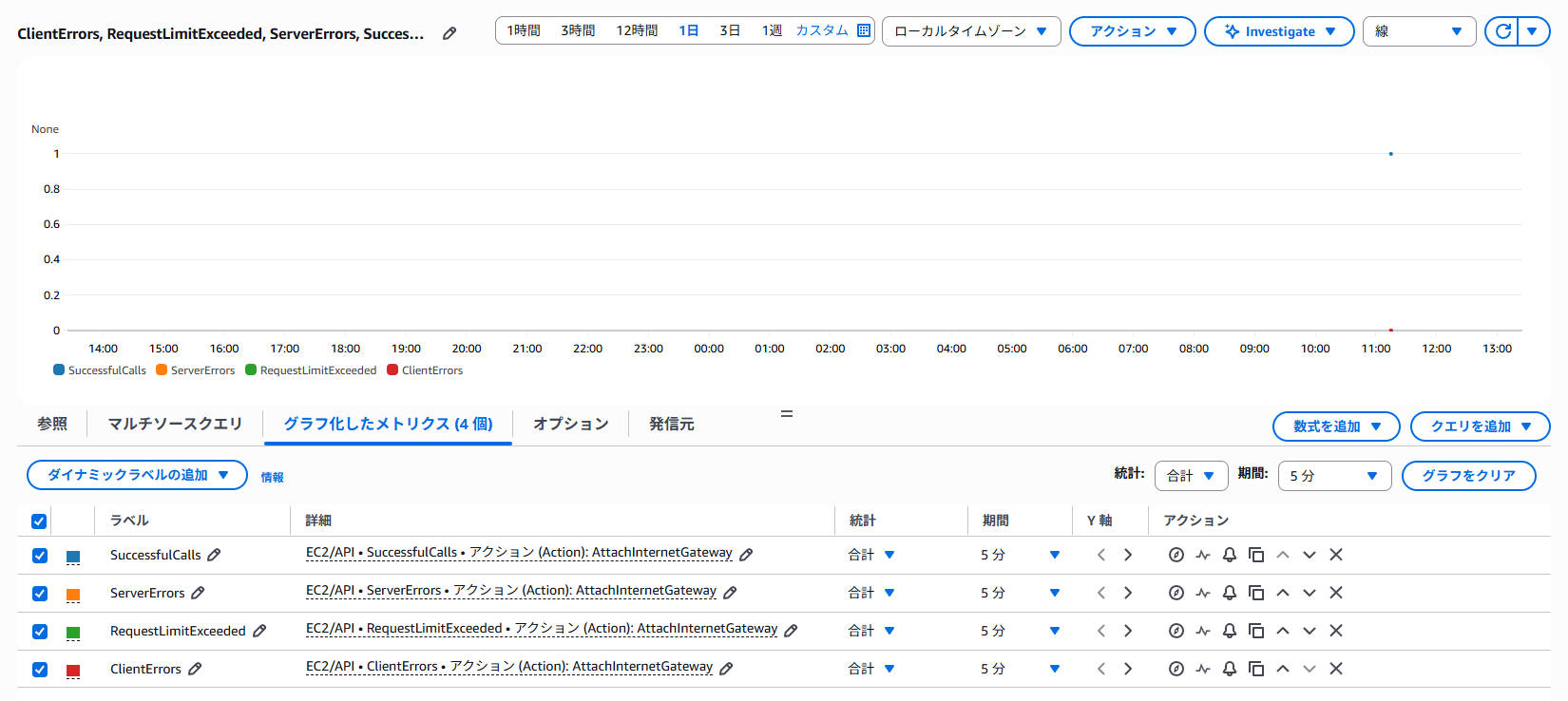Open the 期間 dropdown in ClientErrors row

pyautogui.click(x=1020, y=669)
